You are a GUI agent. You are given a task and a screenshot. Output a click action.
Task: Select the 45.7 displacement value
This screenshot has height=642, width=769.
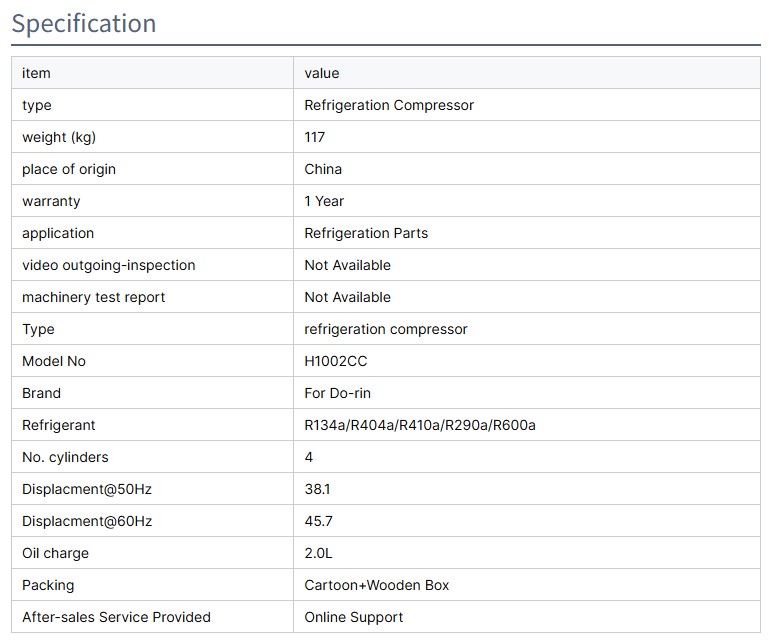(x=319, y=521)
